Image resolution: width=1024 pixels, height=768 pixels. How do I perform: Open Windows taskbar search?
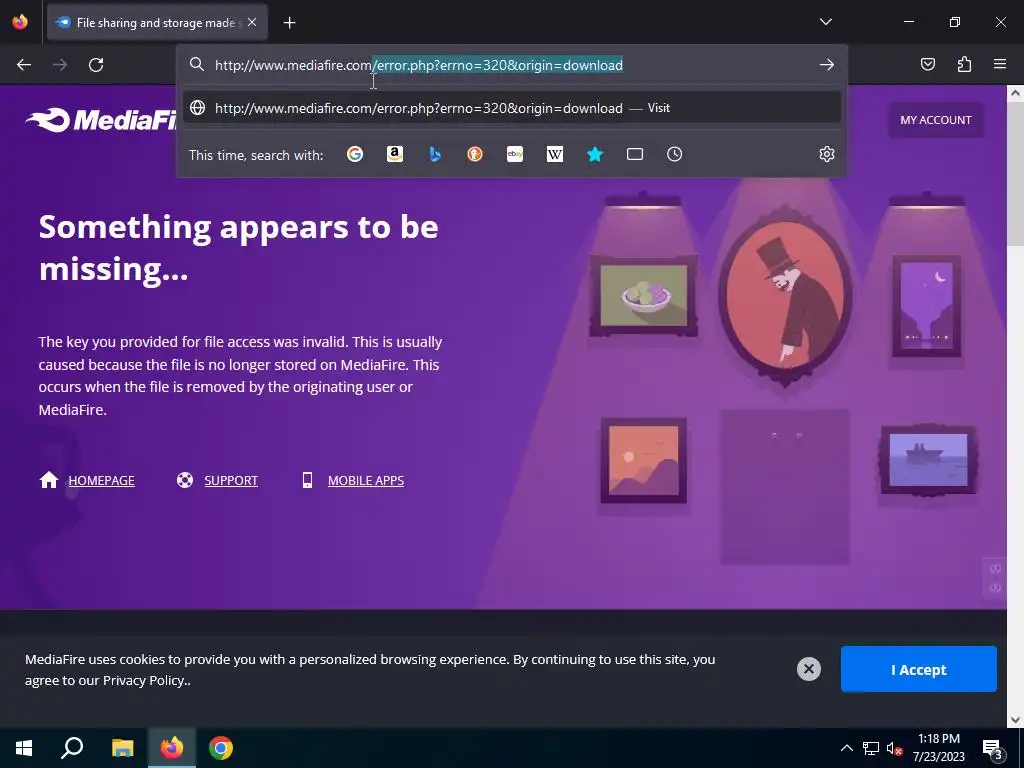coord(72,748)
